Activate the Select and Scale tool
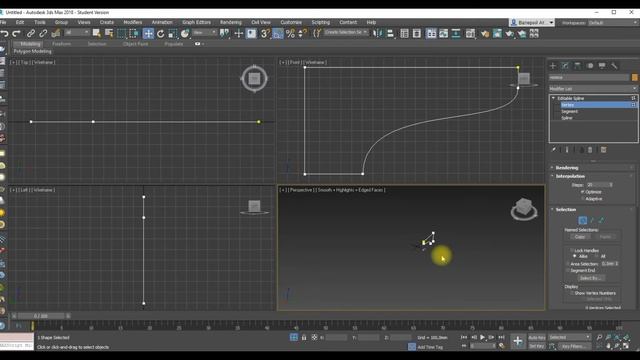 [173, 33]
